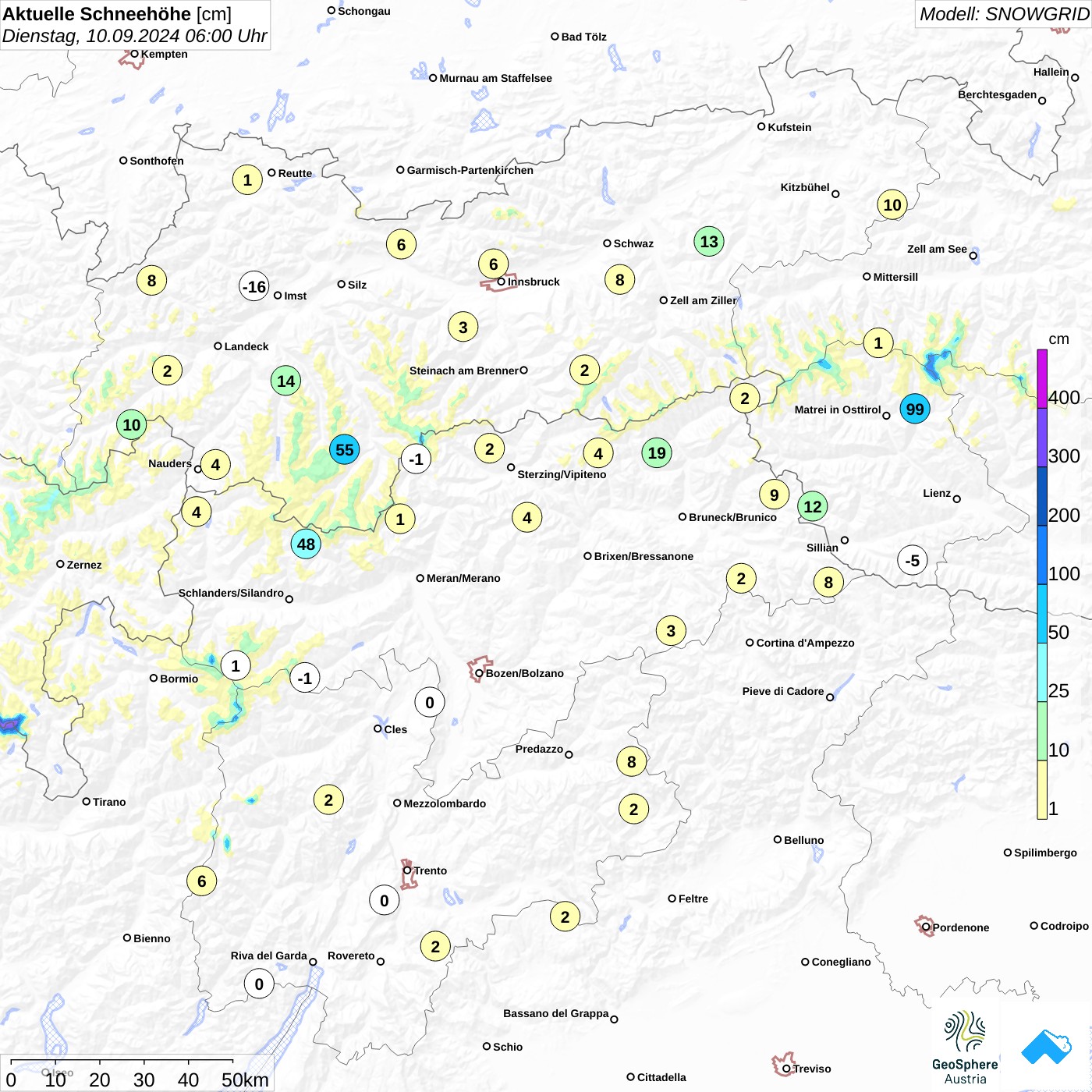Image resolution: width=1092 pixels, height=1092 pixels.
Task: Click the 50km scale bar label
Action: pos(245,1080)
